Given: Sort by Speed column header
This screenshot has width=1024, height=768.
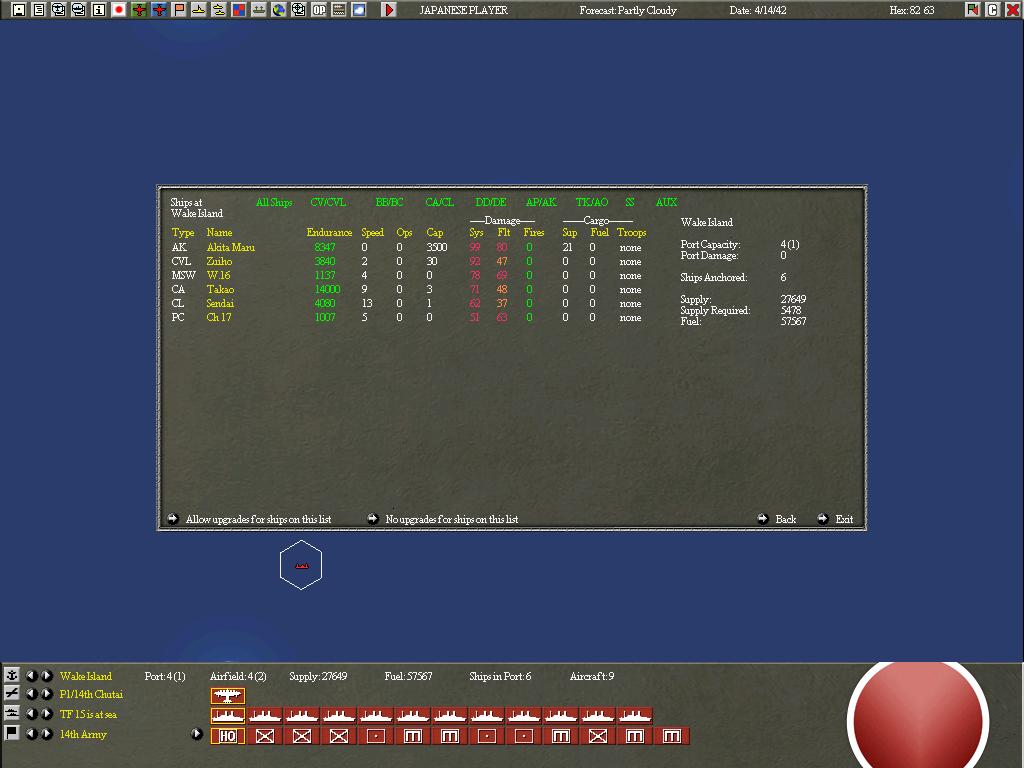Looking at the screenshot, I should [373, 232].
